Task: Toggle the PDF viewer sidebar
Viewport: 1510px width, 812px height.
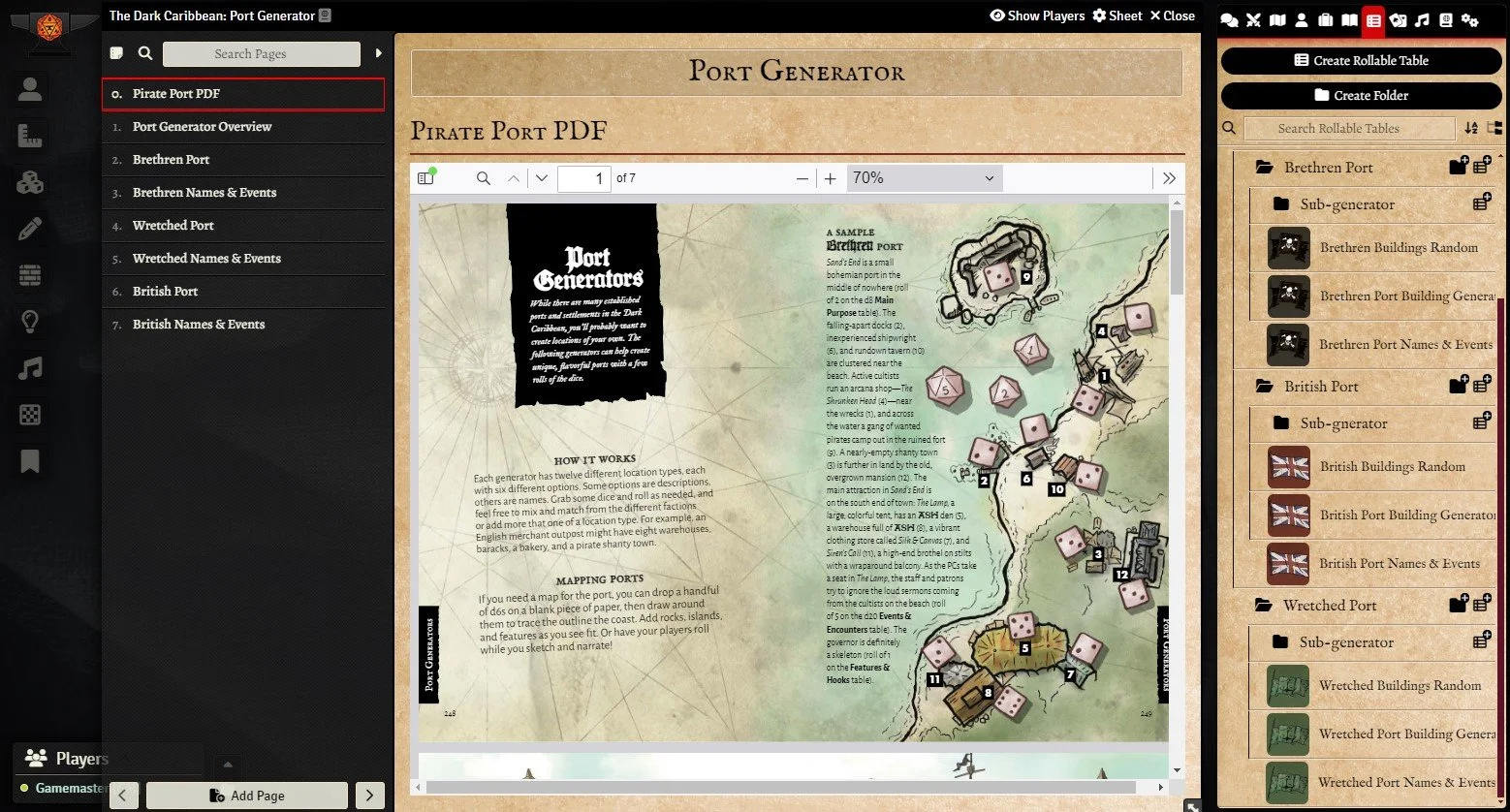Action: pyautogui.click(x=425, y=178)
